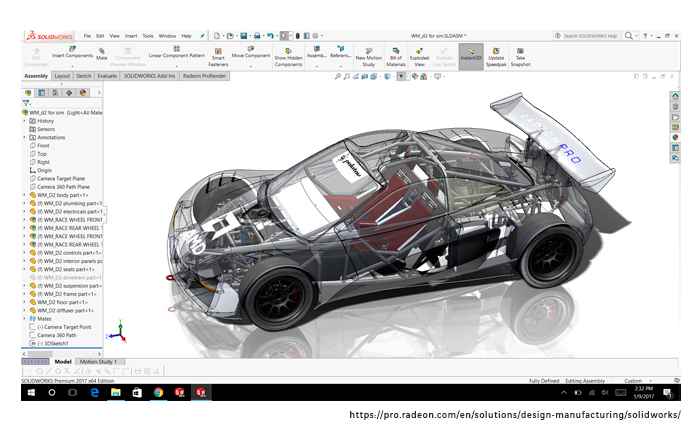Viewport: 700px width, 430px height.
Task: Select the Camera Target Plane item
Action: (57, 179)
